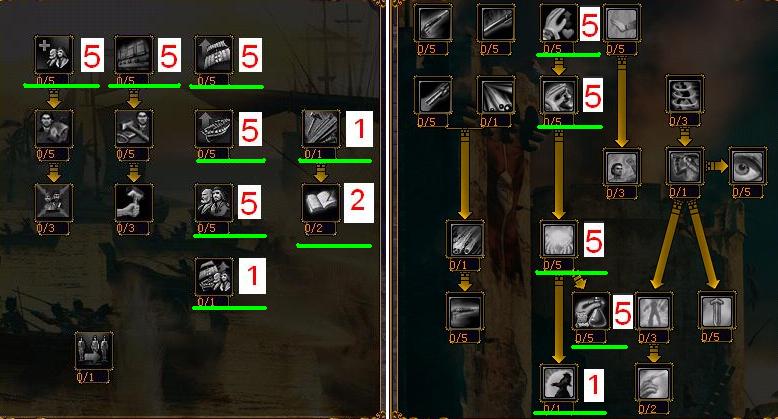Image resolution: width=778 pixels, height=419 pixels.
Task: Click the coiled spring skill icon
Action: point(685,94)
